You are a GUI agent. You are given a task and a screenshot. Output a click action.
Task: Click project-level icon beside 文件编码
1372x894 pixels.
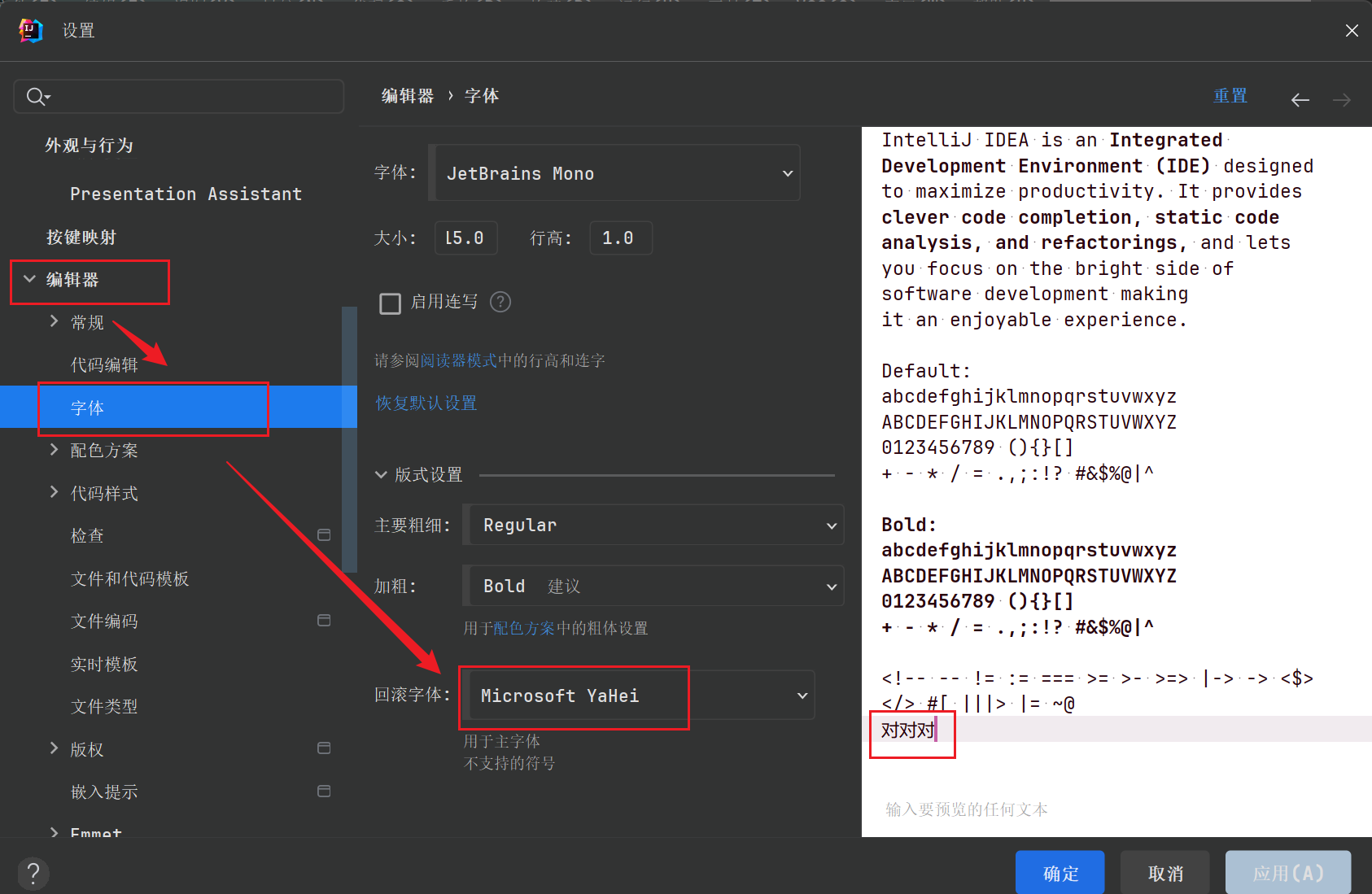(324, 621)
